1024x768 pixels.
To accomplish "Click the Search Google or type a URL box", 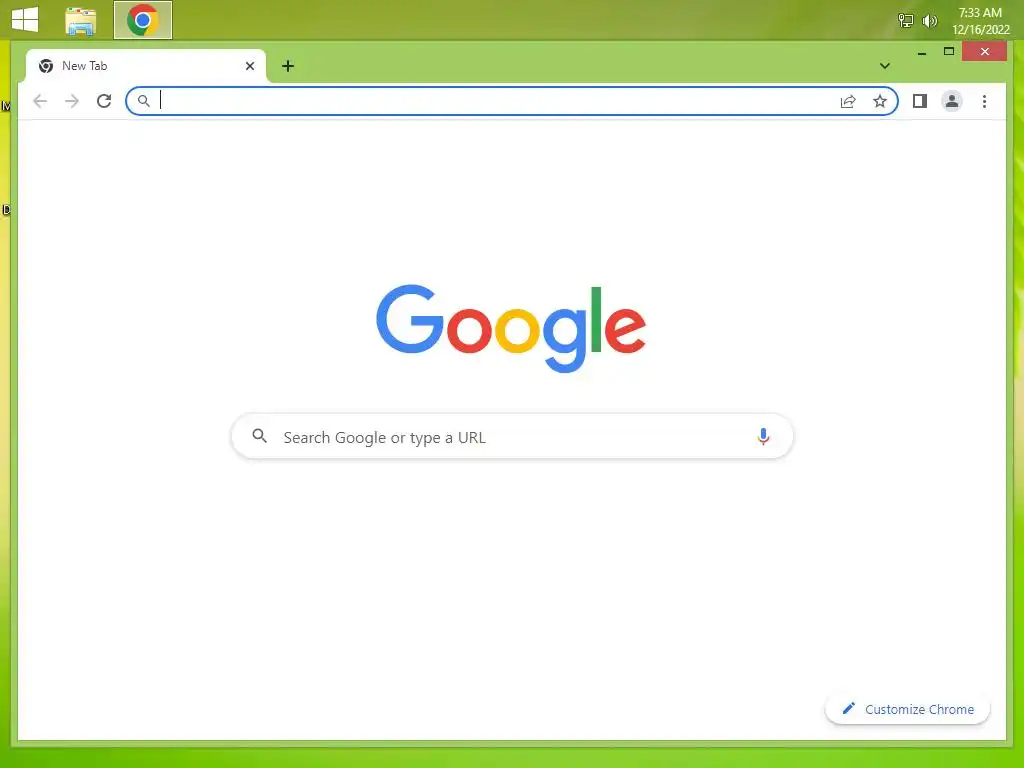I will coord(512,436).
